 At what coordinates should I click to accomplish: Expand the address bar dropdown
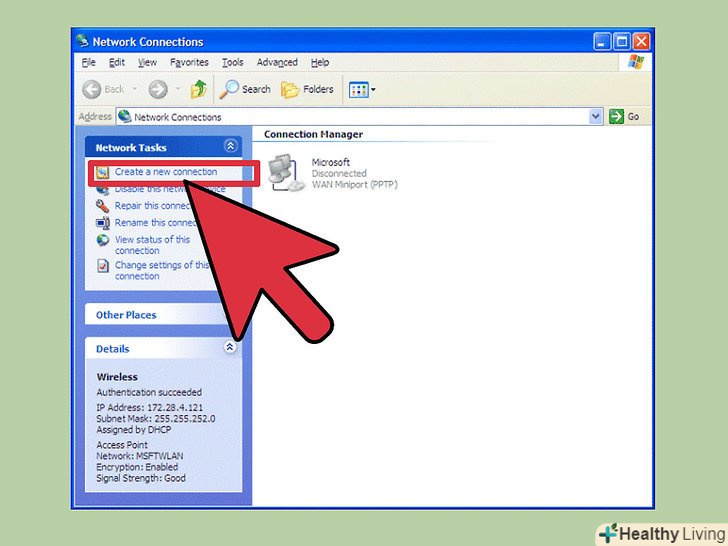tap(595, 117)
